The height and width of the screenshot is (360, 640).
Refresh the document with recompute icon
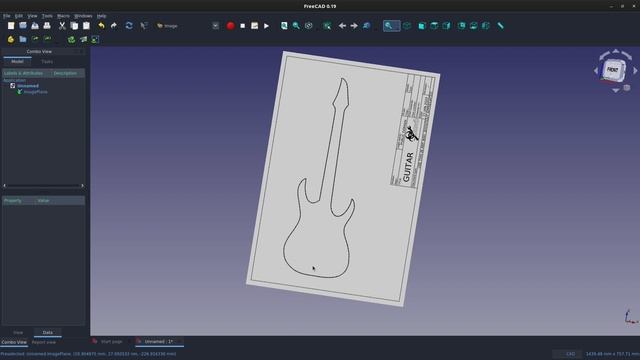click(x=129, y=26)
